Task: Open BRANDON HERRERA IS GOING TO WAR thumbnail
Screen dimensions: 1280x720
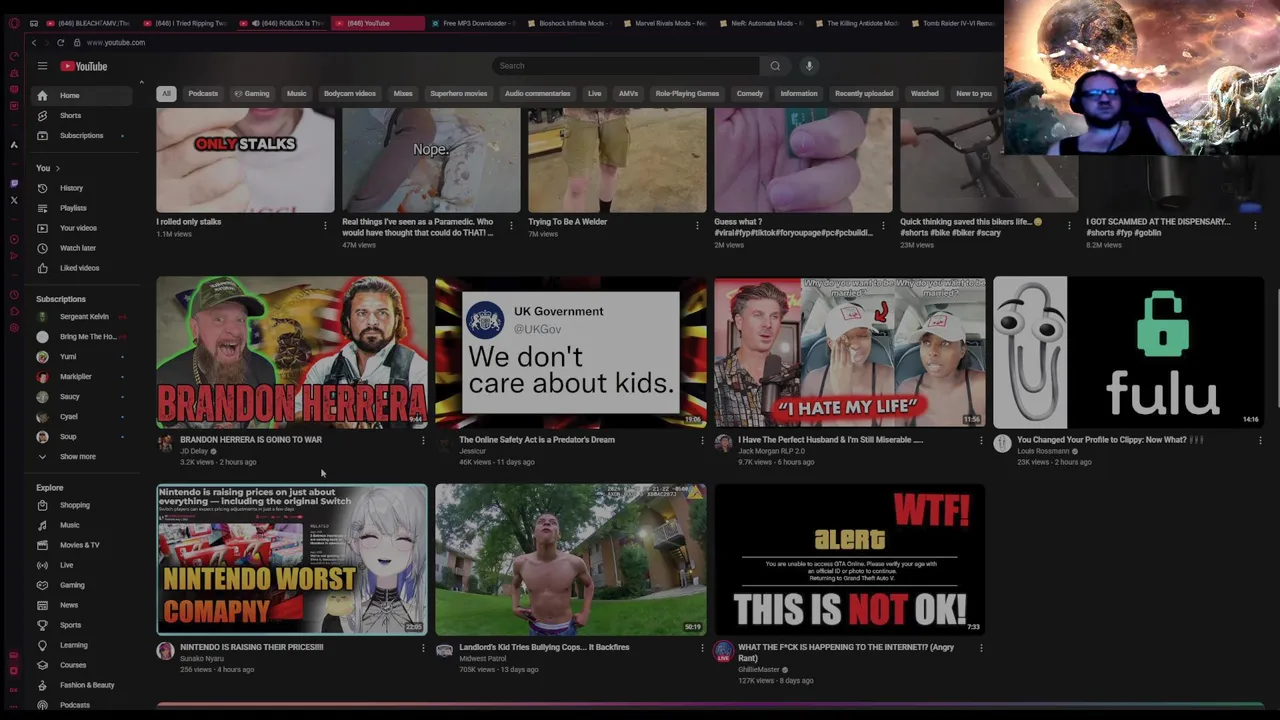Action: (292, 352)
